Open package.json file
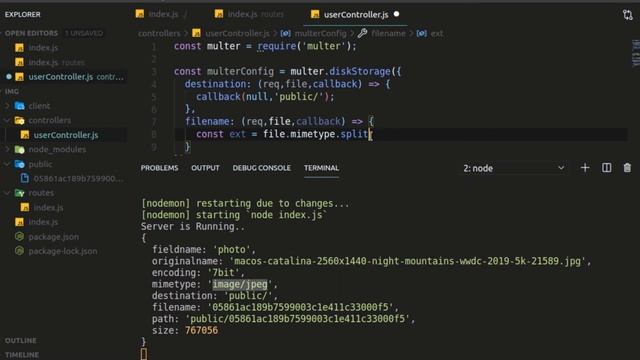 pyautogui.click(x=53, y=237)
